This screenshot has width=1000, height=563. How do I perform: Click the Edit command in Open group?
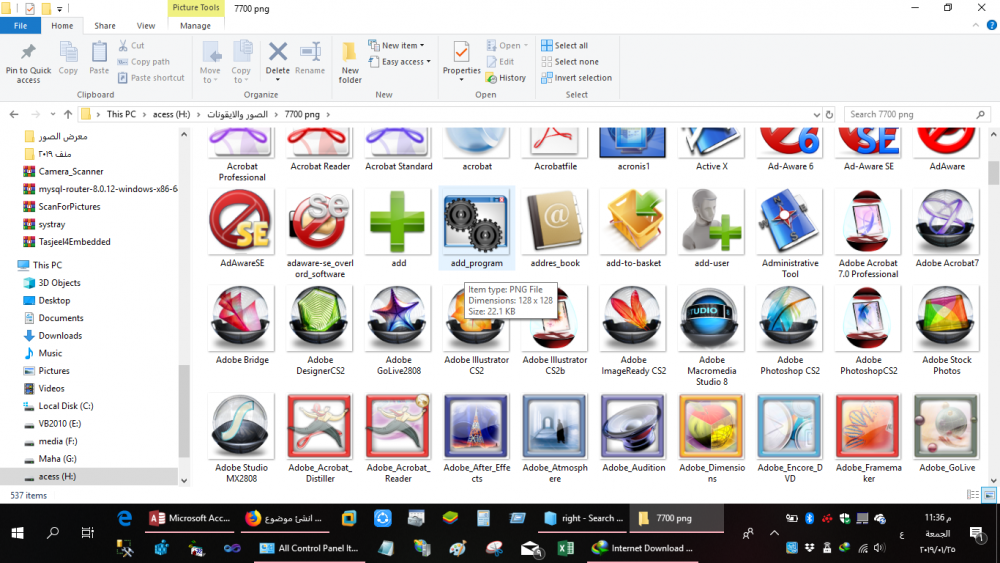pos(501,62)
